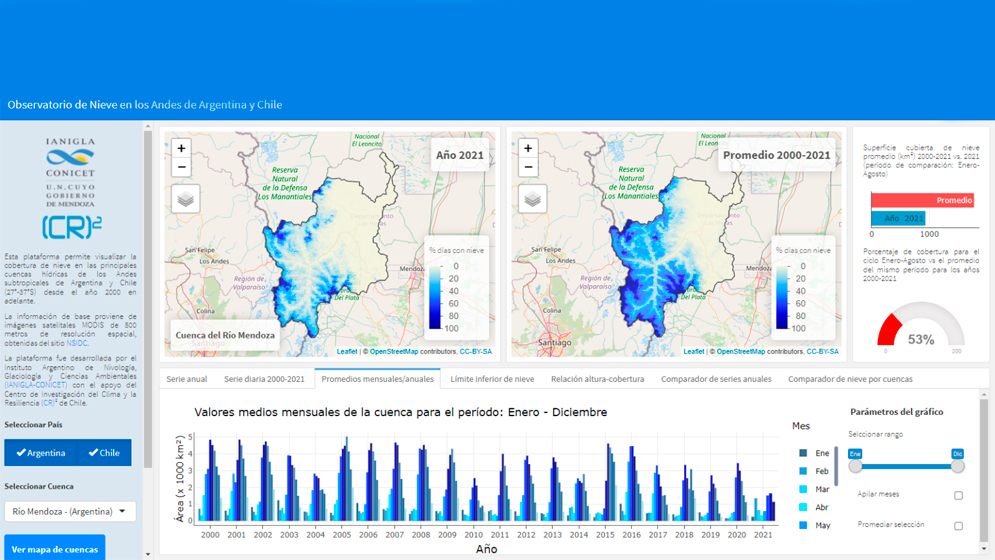995x560 pixels.
Task: Toggle the May legend swatch
Action: point(803,525)
